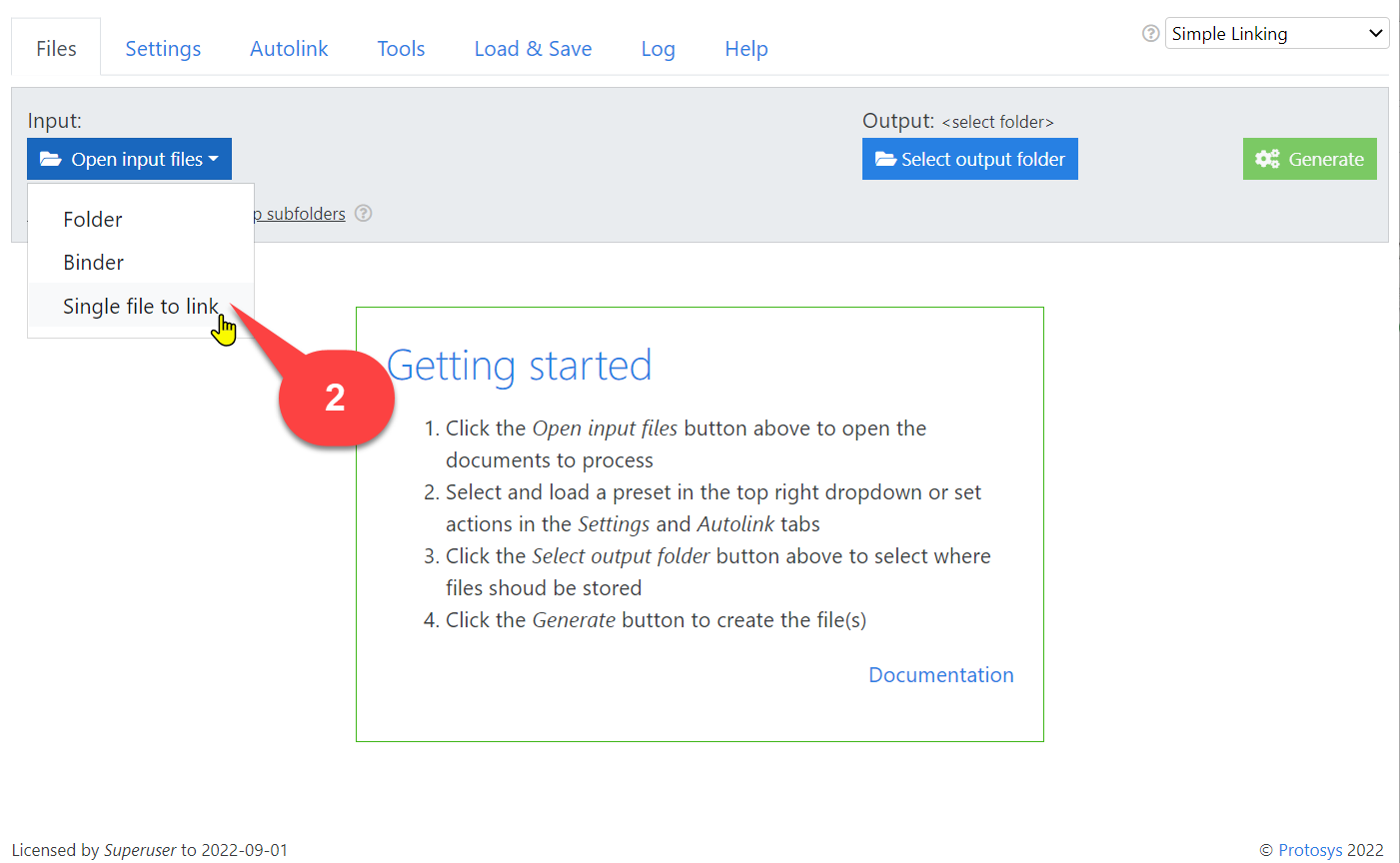This screenshot has width=1400, height=863.
Task: Click the folder icon on Select output folder
Action: click(884, 159)
